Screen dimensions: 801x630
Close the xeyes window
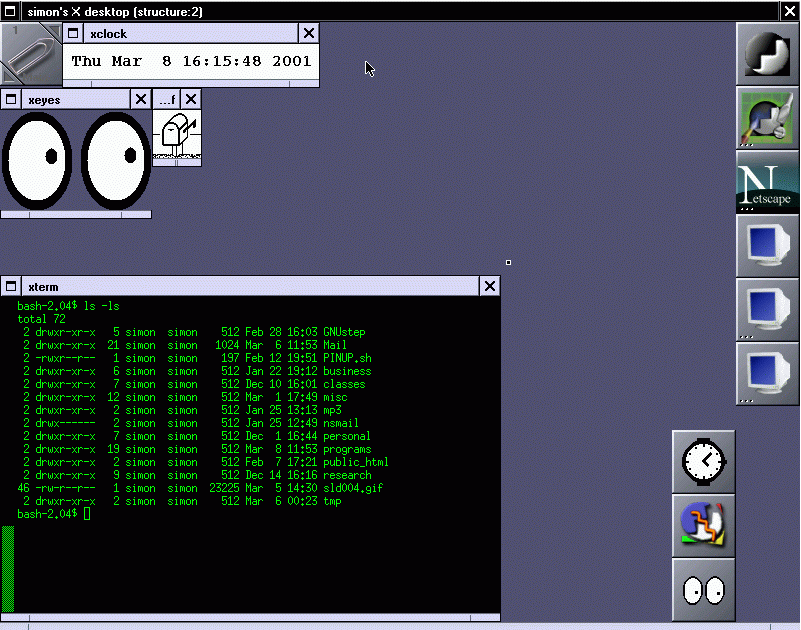pyautogui.click(x=140, y=99)
